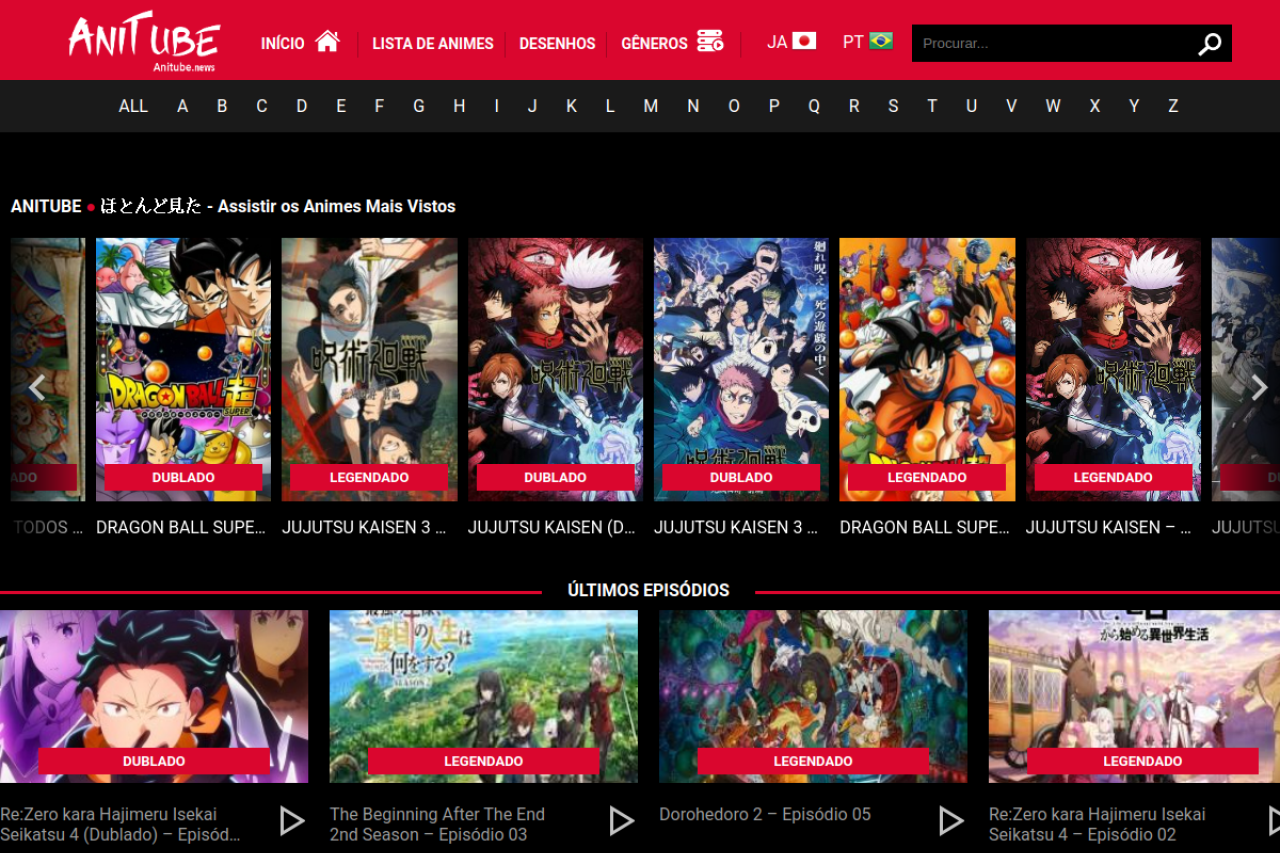The height and width of the screenshot is (853, 1280).
Task: Filter animes by ALL in alphabet bar
Action: tap(133, 106)
